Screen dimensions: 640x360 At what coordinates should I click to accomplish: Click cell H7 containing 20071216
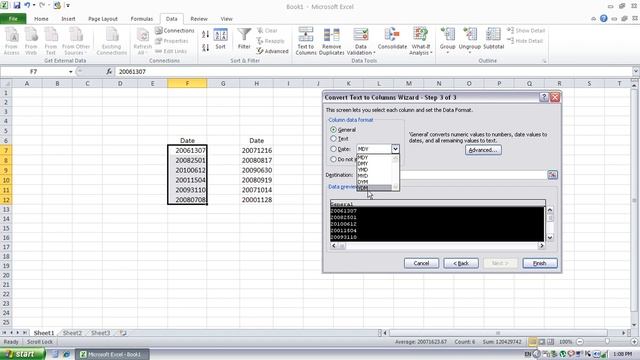click(257, 150)
